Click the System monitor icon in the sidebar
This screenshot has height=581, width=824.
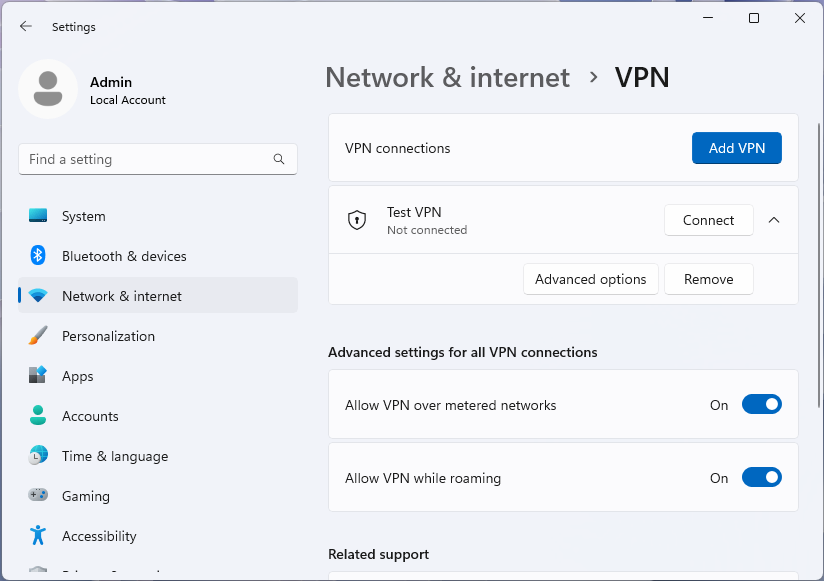click(37, 216)
